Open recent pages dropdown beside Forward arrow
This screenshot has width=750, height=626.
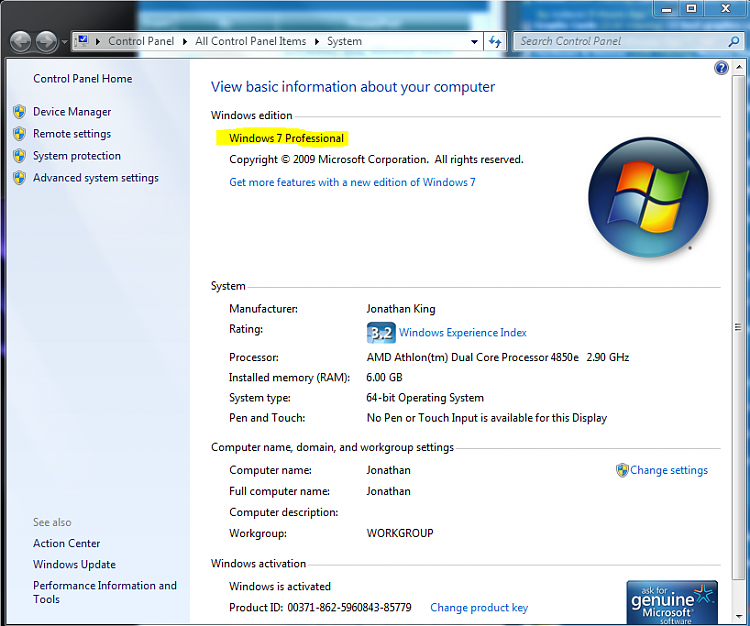64,42
